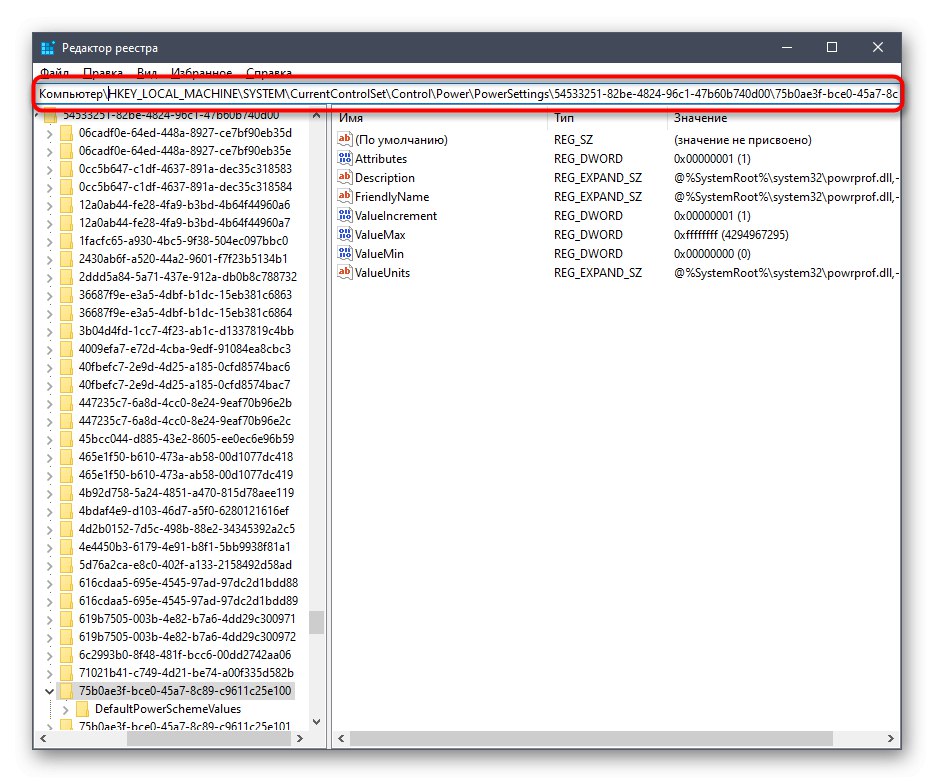The height and width of the screenshot is (782, 934).
Task: Select key 619b7505-003b-4e82-b7a6-4dd29c300971
Action: (x=187, y=619)
